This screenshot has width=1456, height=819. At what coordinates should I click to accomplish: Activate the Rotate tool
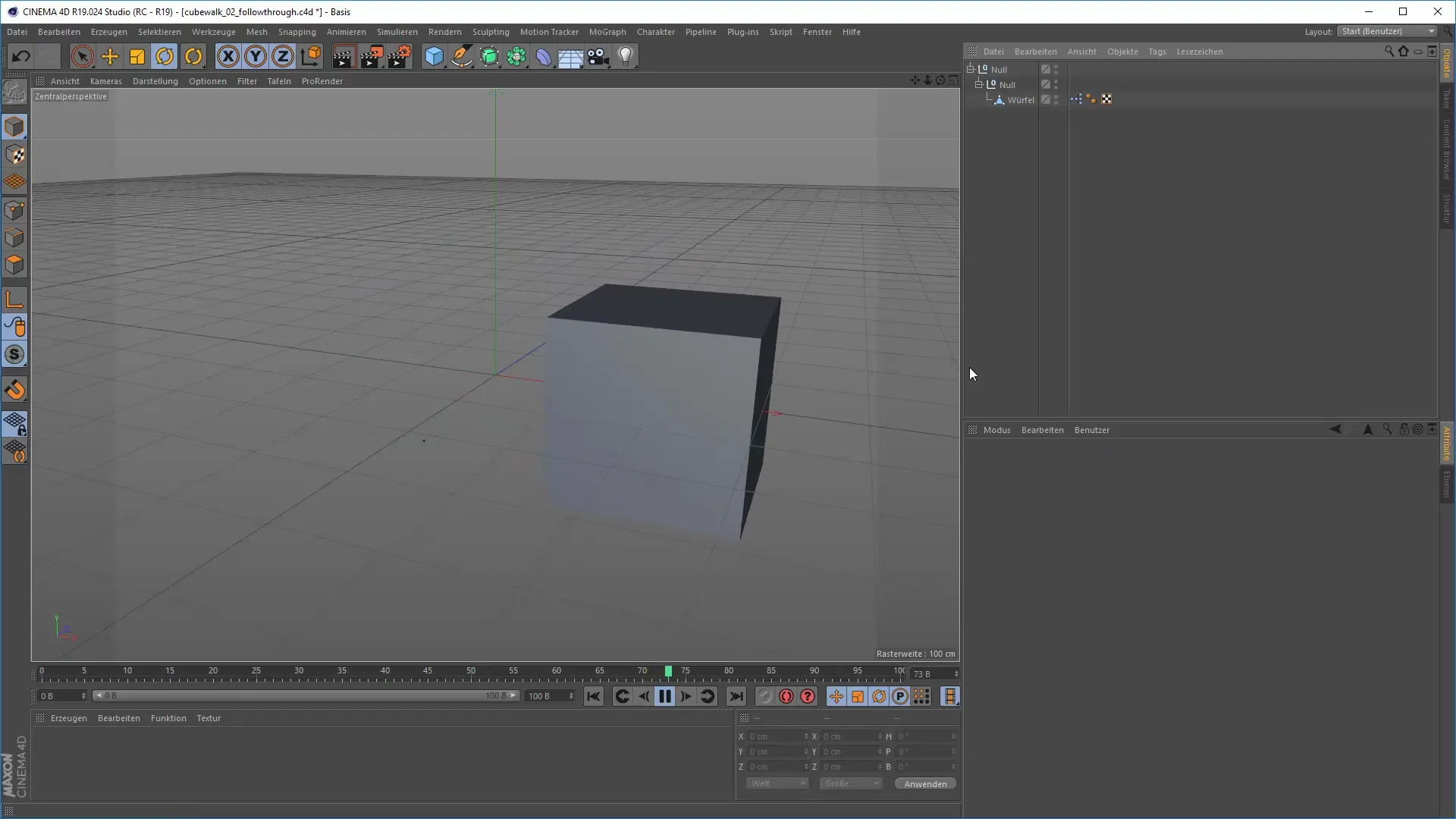tap(165, 56)
